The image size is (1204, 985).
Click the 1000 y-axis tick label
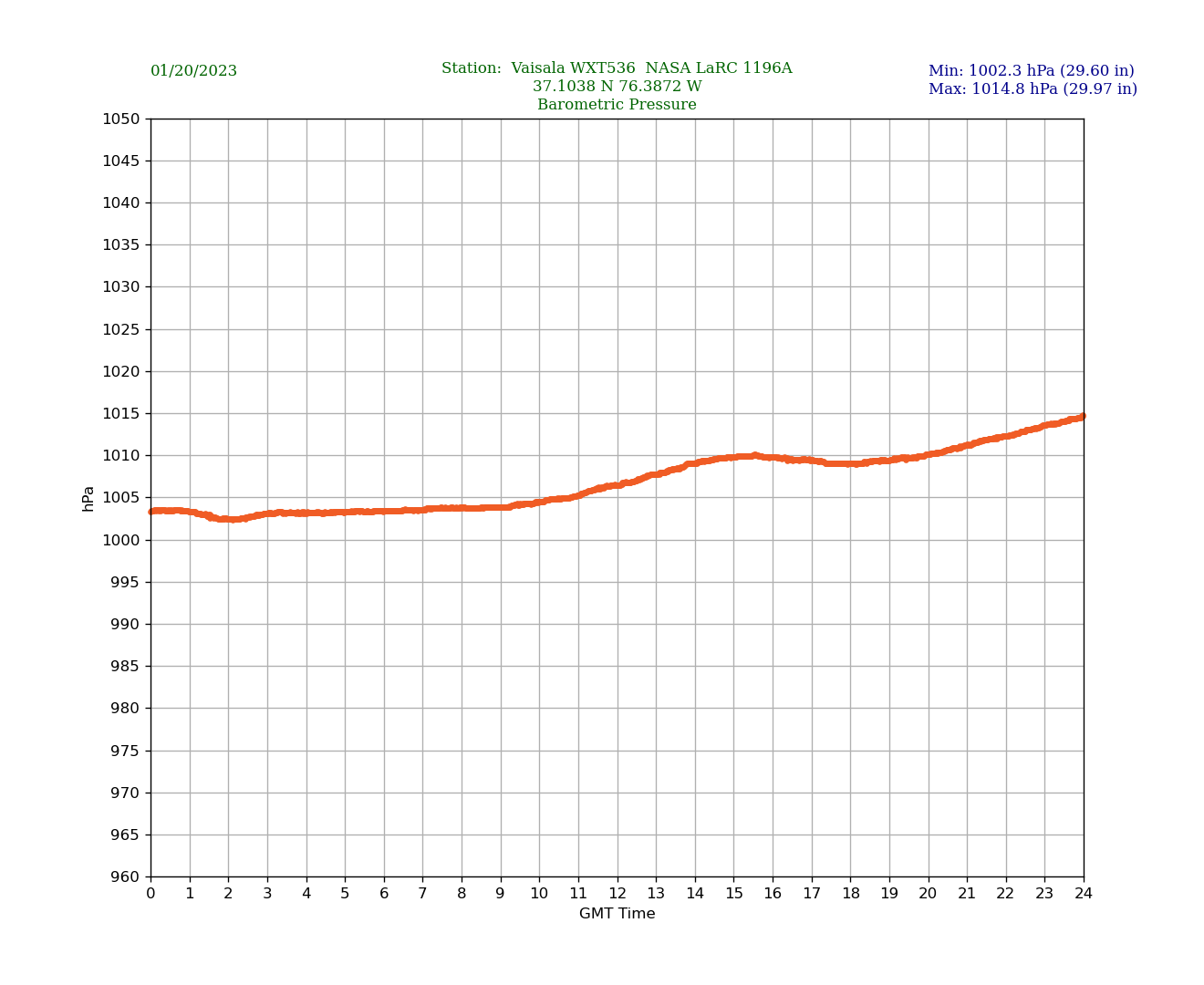120,540
